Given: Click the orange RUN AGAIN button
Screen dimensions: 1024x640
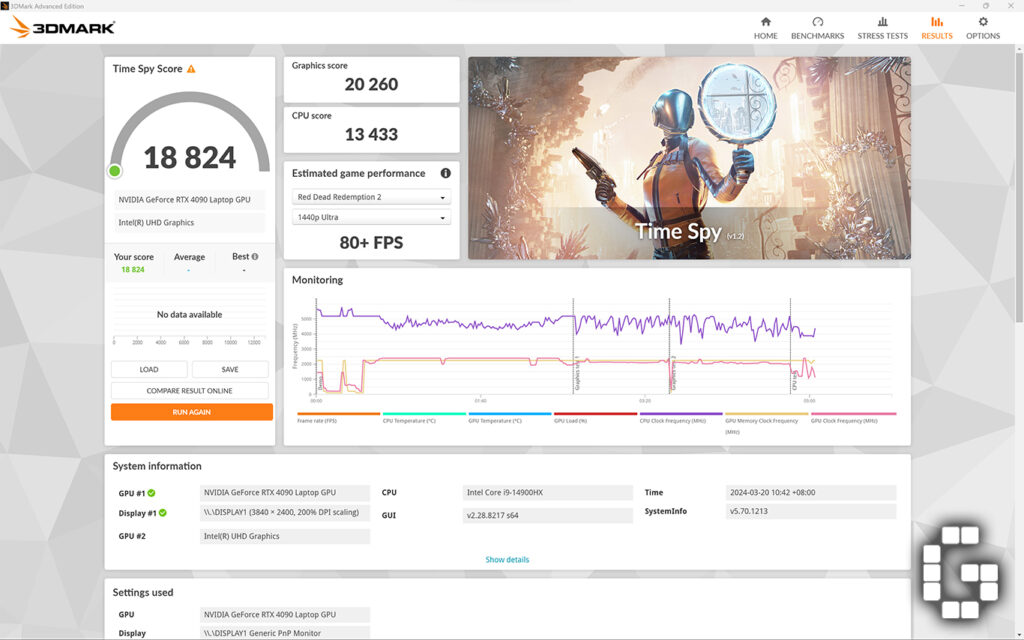Looking at the screenshot, I should point(191,412).
